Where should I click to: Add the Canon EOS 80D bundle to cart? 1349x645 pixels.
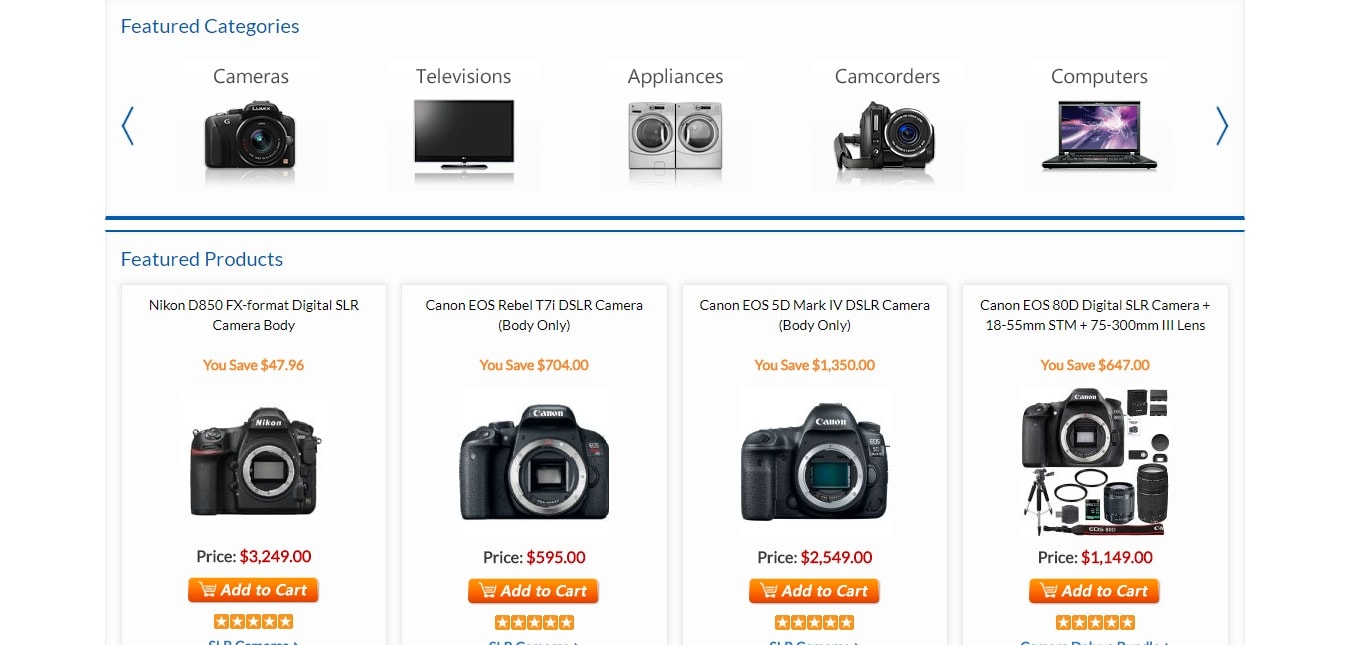coord(1094,591)
